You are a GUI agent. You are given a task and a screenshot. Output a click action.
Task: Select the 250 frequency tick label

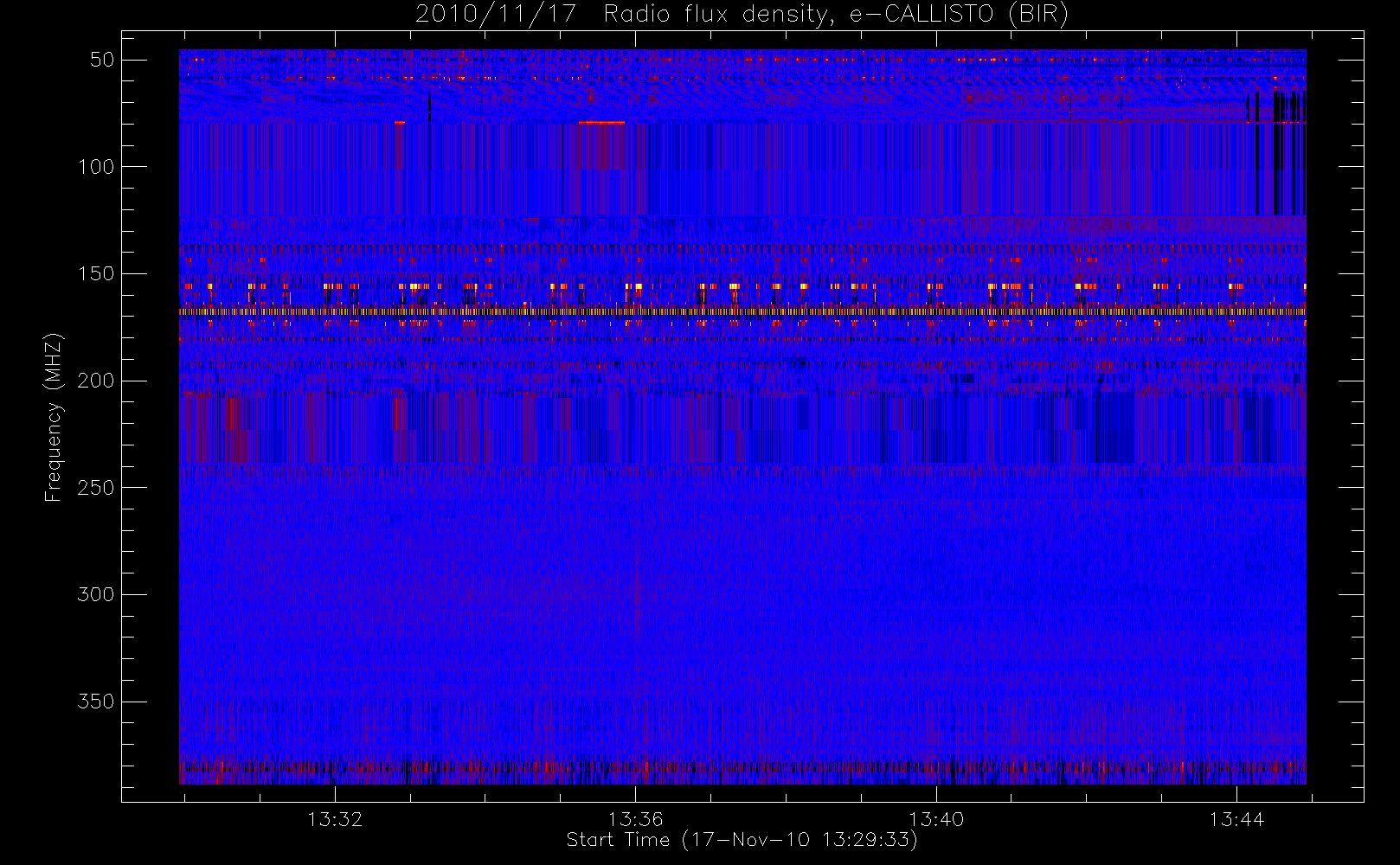click(96, 488)
